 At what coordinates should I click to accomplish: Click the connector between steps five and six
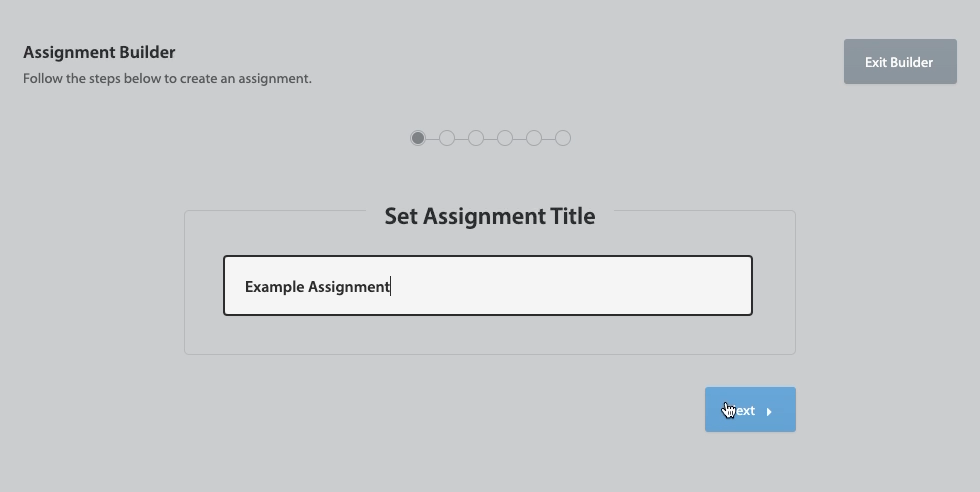(548, 138)
